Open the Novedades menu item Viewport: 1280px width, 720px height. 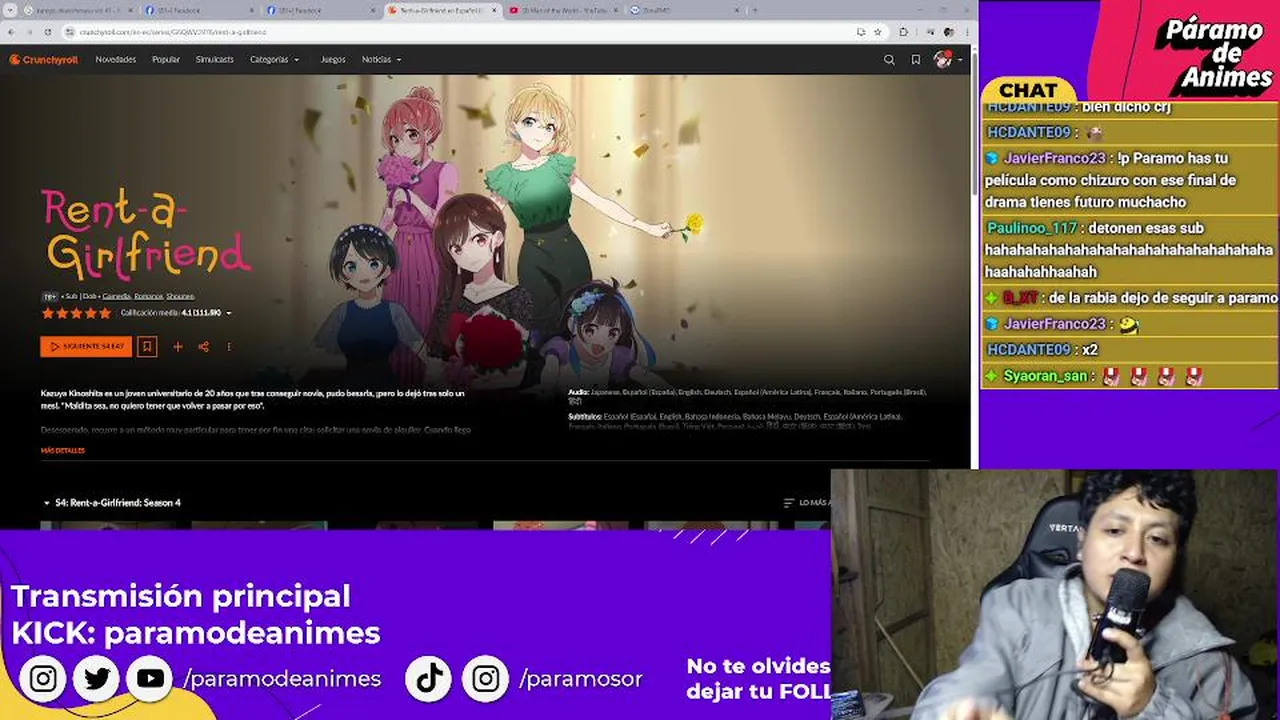(116, 60)
